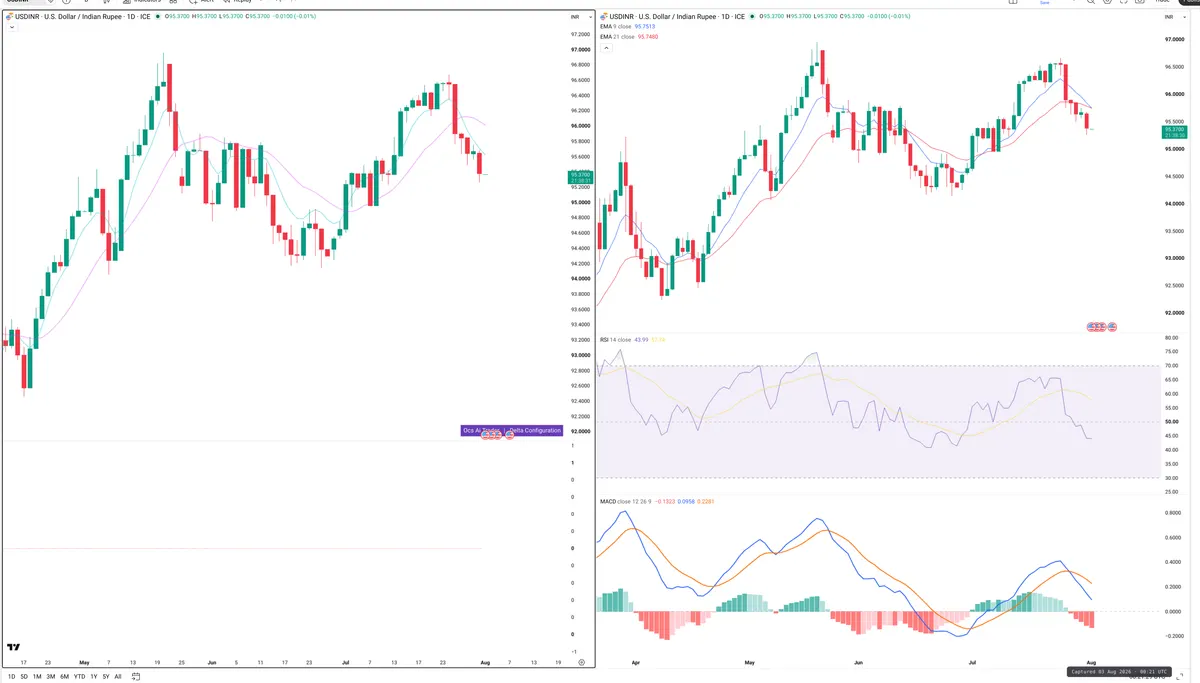Select the RSI 14 close legend
Image resolution: width=1200 pixels, height=683 pixels.
(615, 339)
